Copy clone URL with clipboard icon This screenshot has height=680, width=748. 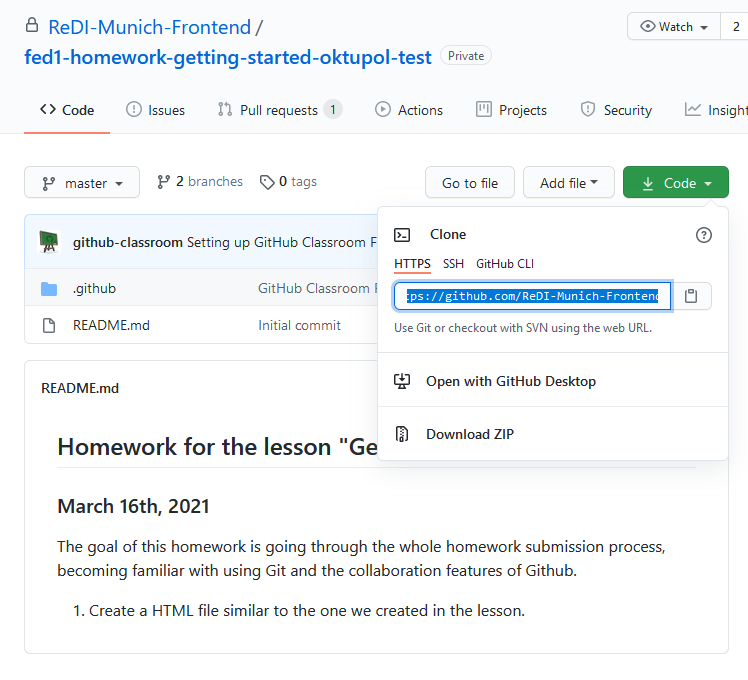click(691, 296)
